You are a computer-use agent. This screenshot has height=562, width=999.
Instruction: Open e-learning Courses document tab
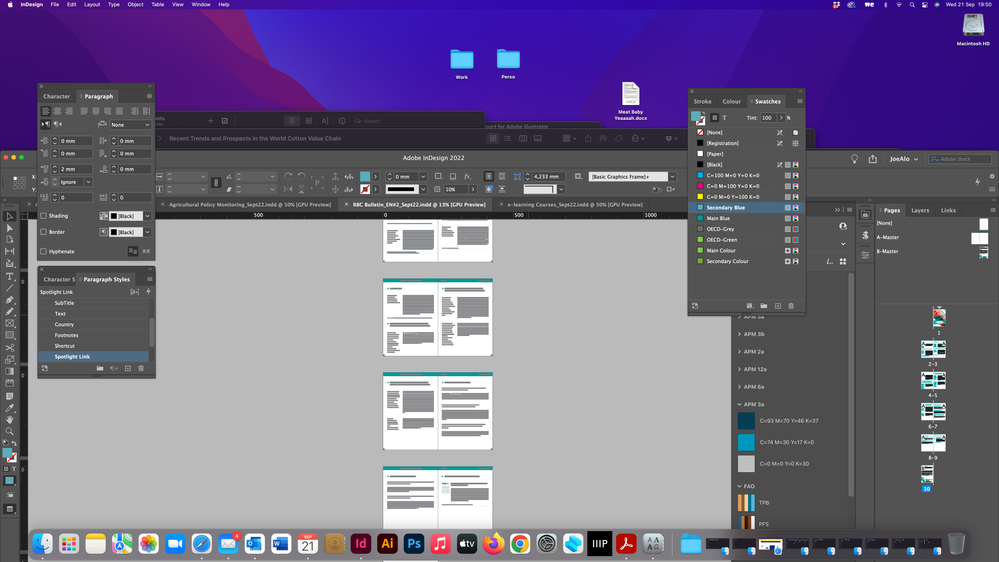(575, 205)
